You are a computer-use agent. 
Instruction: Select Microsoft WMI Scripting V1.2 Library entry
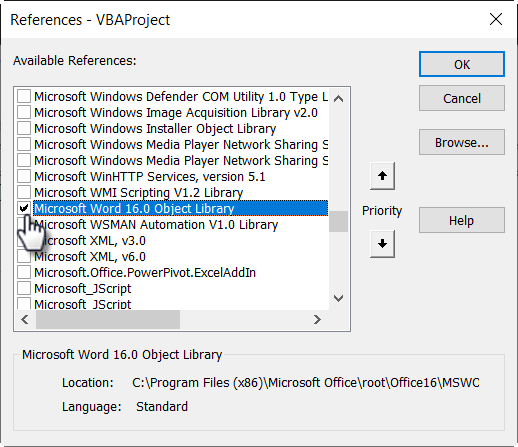(x=139, y=193)
